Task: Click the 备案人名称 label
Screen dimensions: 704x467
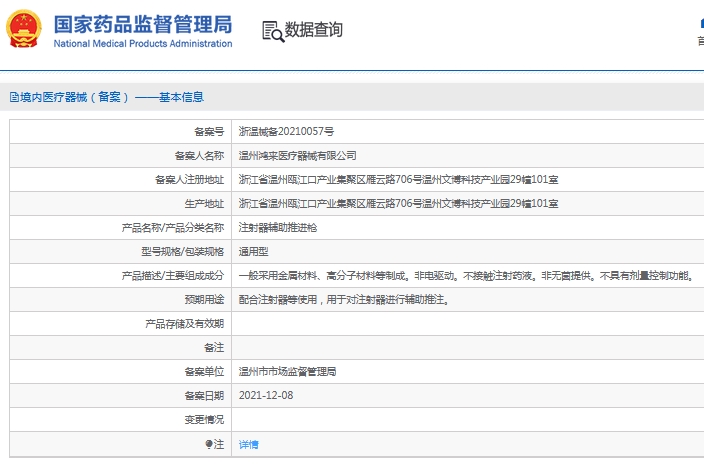Action: (199, 156)
